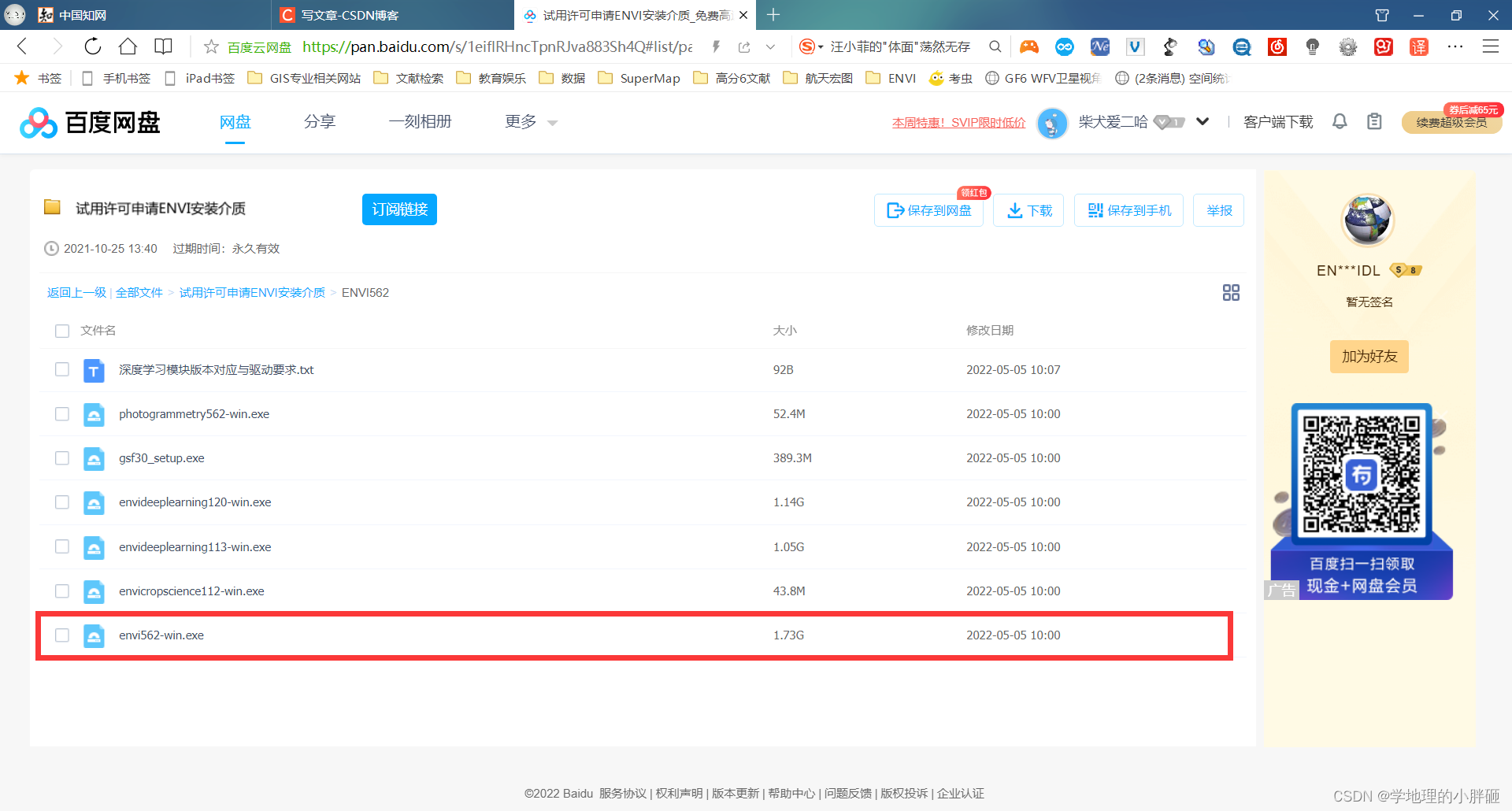Open the browser home page icon
This screenshot has width=1512, height=811.
128,46
